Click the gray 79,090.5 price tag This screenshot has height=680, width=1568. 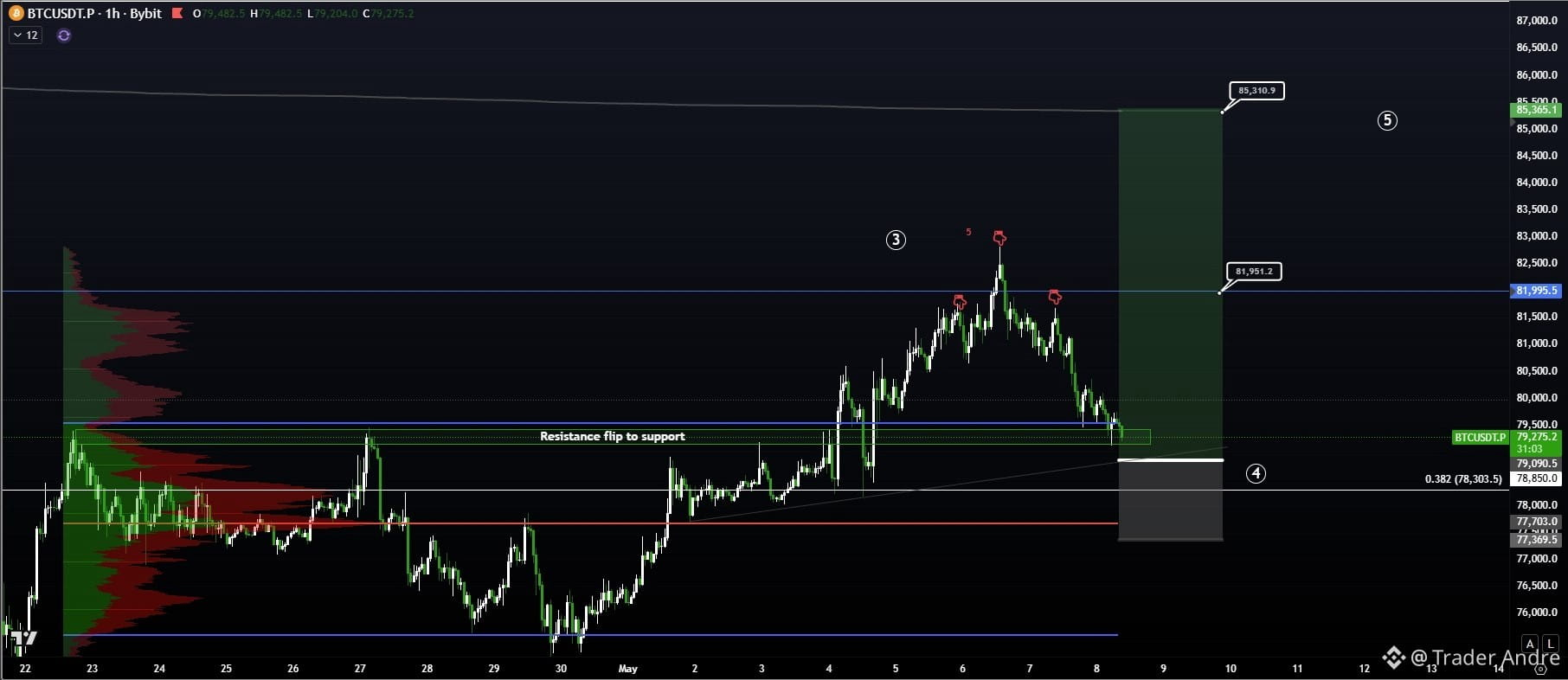(x=1536, y=464)
